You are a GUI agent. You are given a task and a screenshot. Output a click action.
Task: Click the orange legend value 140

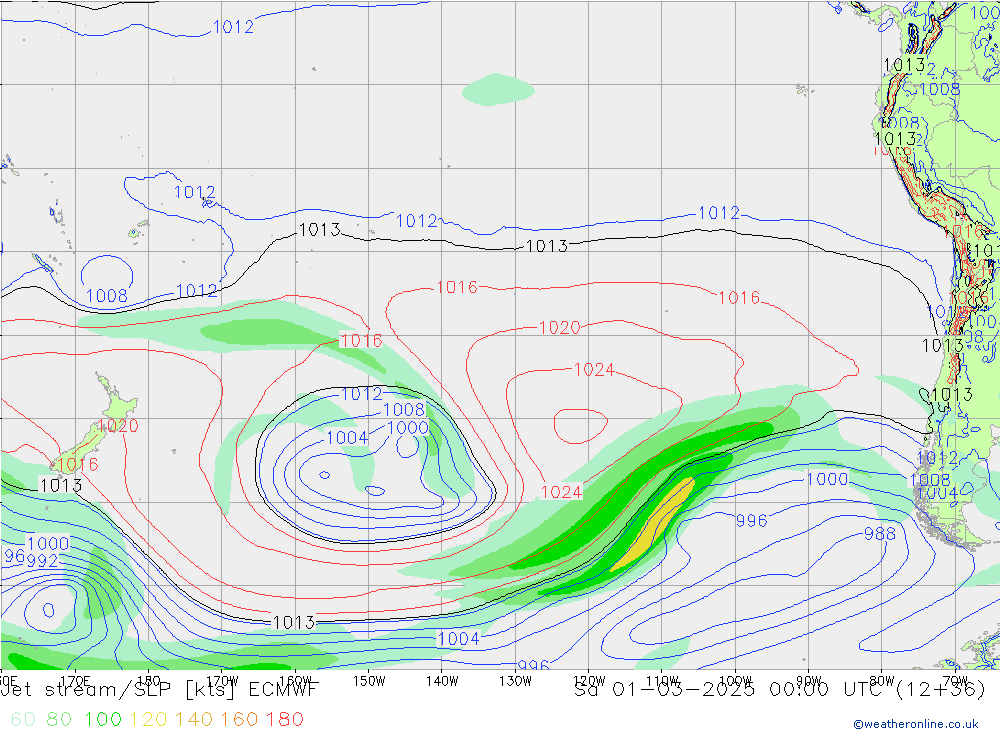coord(193,719)
